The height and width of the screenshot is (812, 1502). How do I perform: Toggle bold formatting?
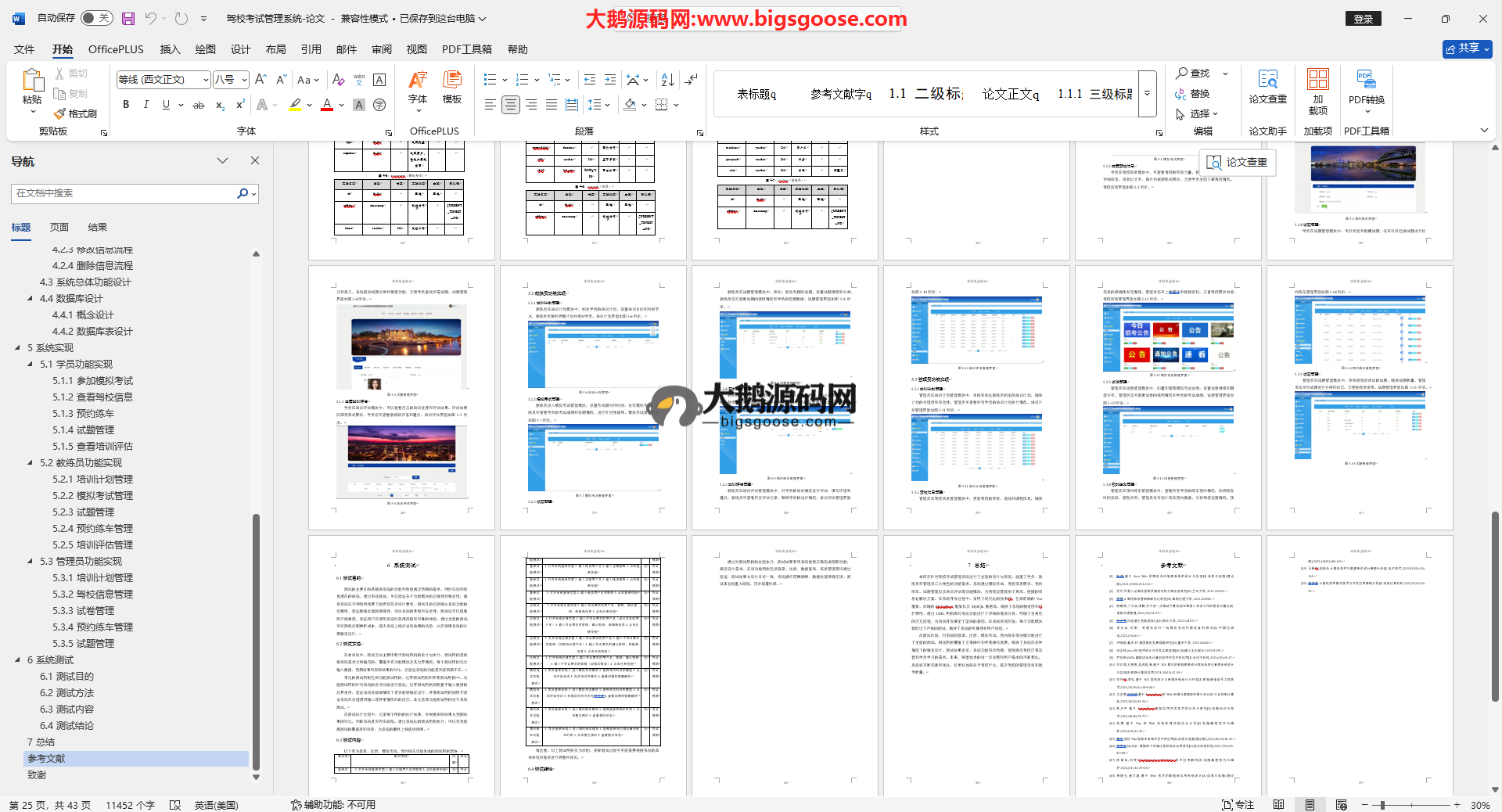point(126,105)
